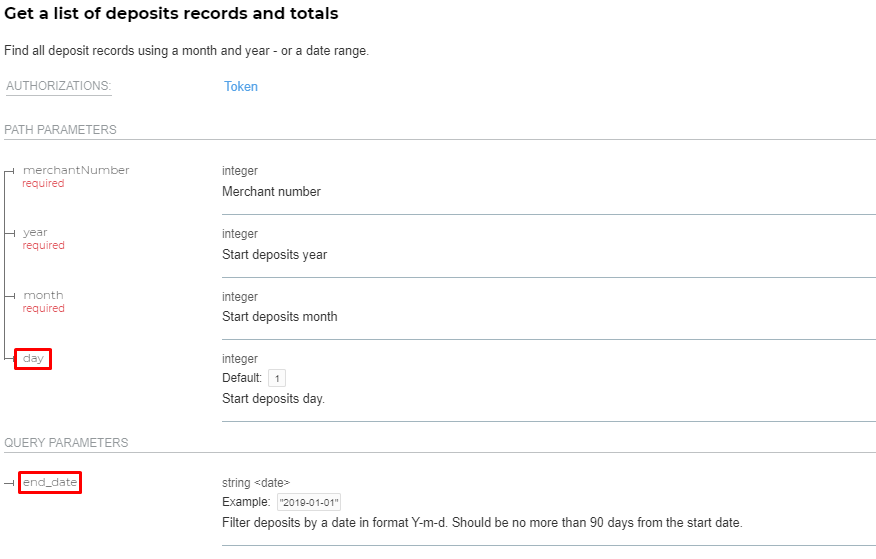Viewport: 876px width, 559px height.
Task: Click the highlighted end_date query parameter
Action: pyautogui.click(x=50, y=482)
